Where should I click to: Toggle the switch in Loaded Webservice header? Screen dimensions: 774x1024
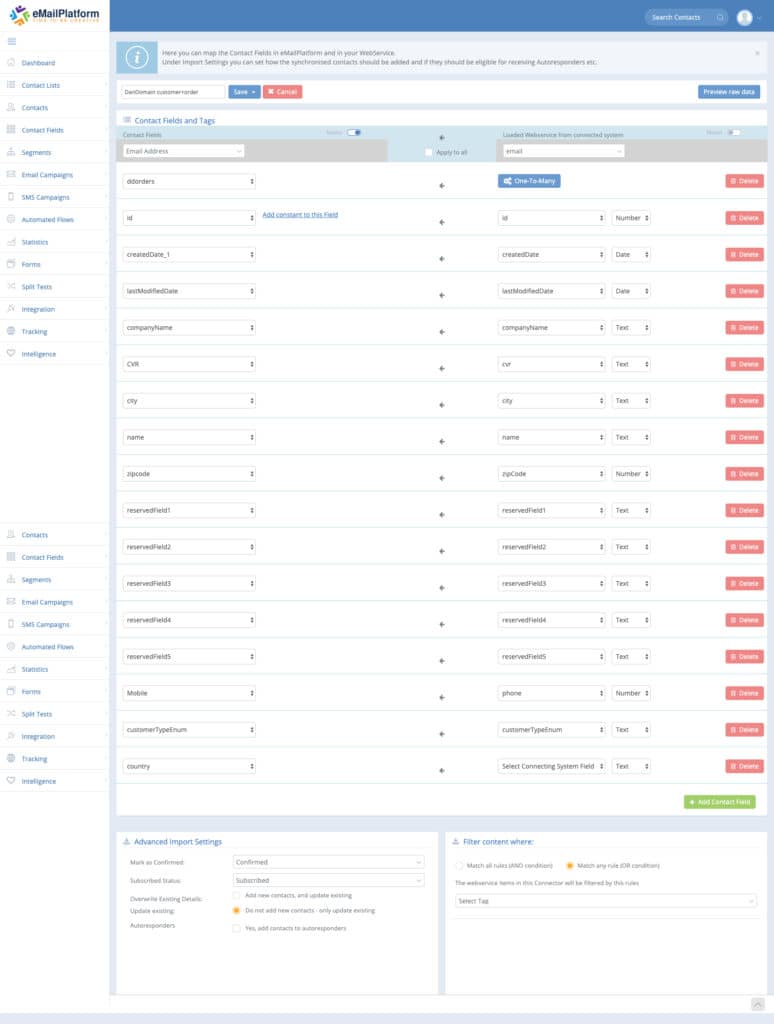(x=734, y=133)
